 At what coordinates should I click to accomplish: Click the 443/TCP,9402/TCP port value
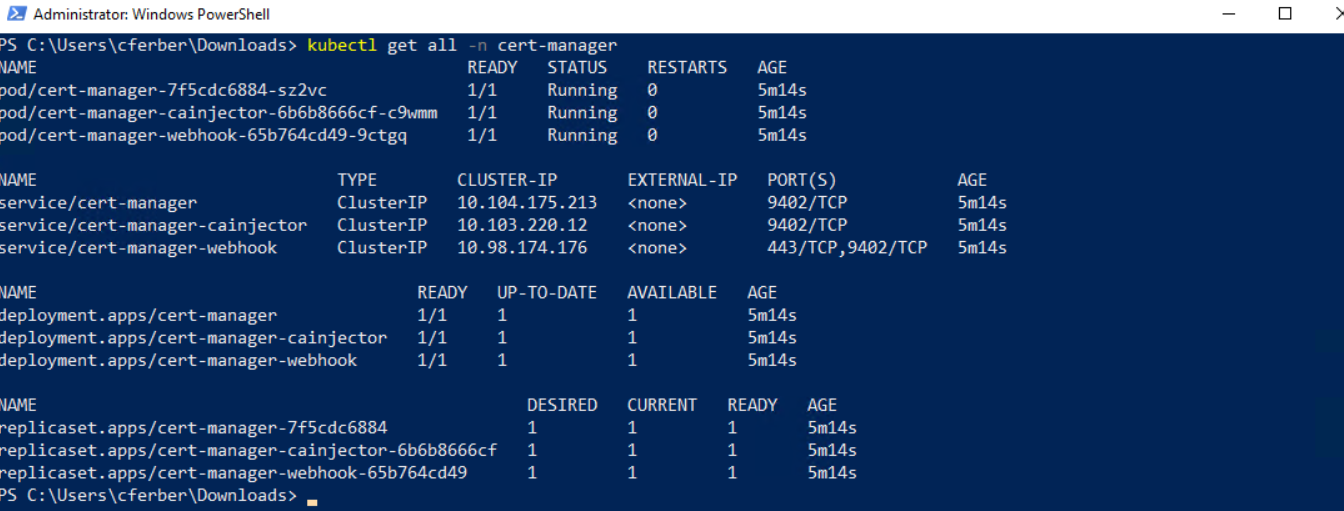[x=847, y=247]
